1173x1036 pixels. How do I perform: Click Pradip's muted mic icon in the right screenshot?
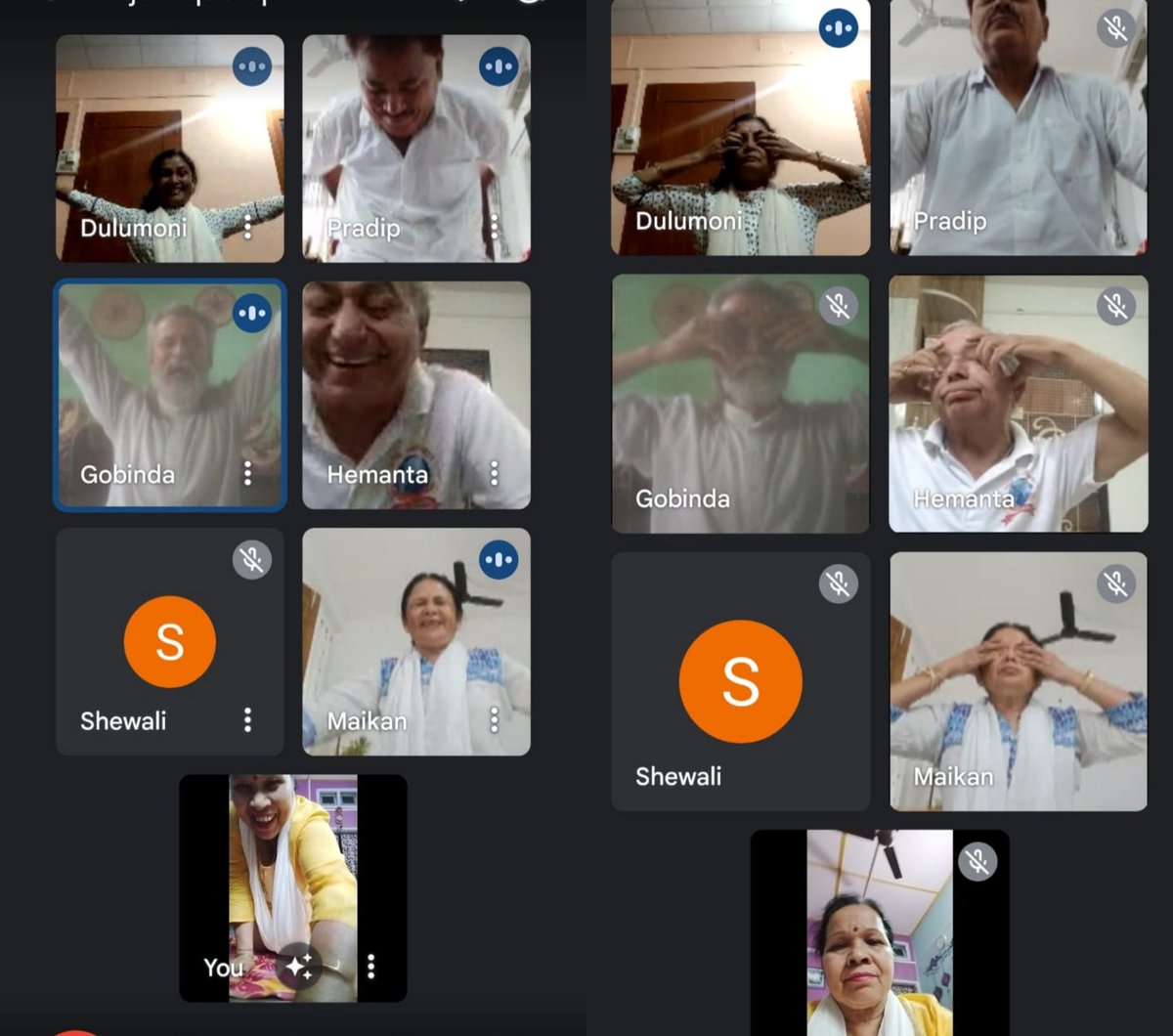pos(1116,27)
